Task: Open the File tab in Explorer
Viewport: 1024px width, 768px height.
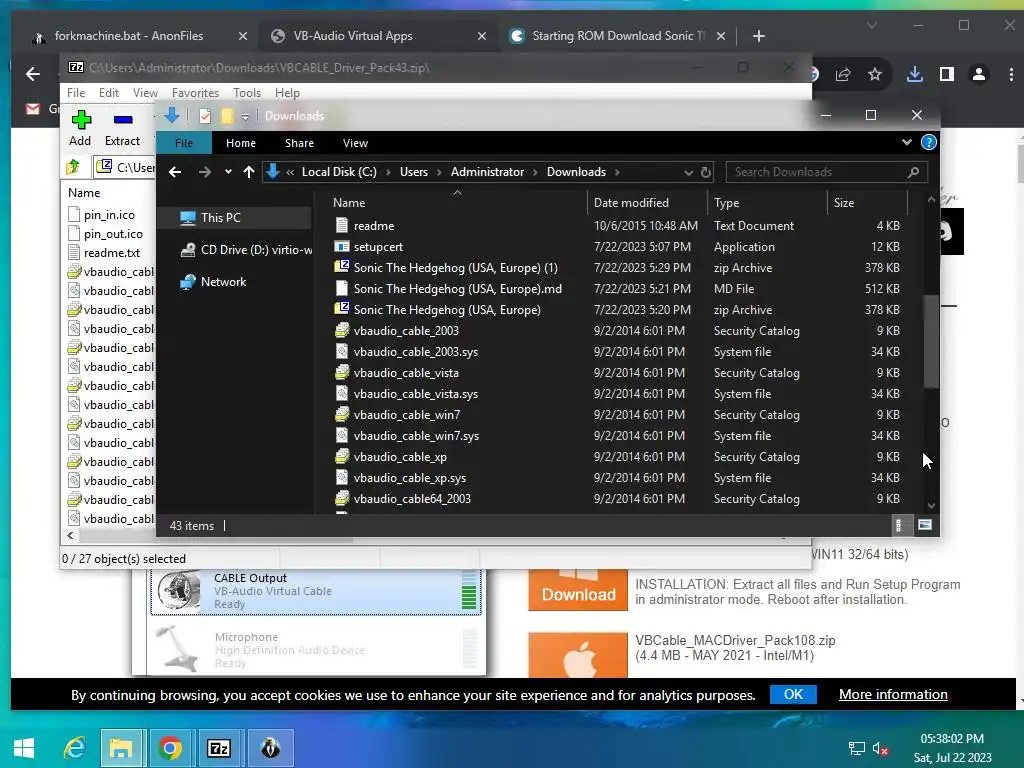Action: (184, 143)
